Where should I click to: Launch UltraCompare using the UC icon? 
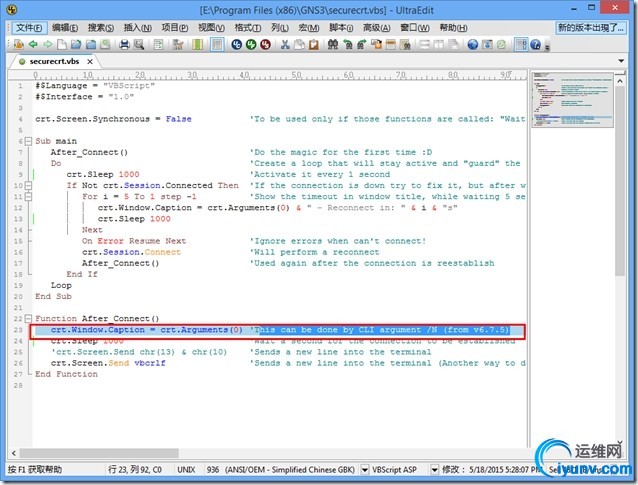coord(236,44)
